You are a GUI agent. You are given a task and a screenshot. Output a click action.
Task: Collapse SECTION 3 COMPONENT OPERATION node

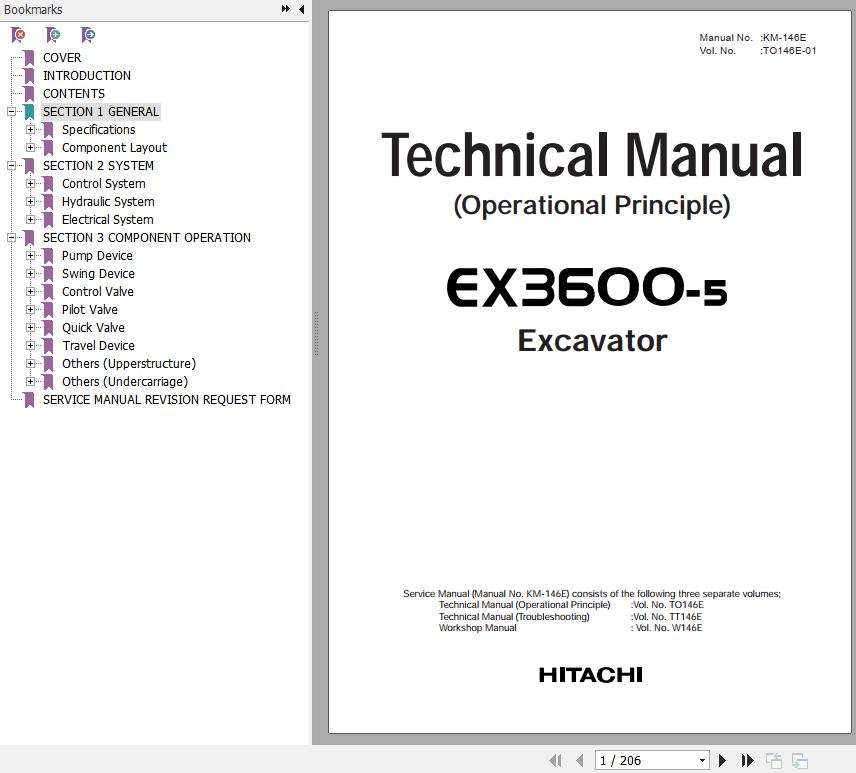pos(11,237)
